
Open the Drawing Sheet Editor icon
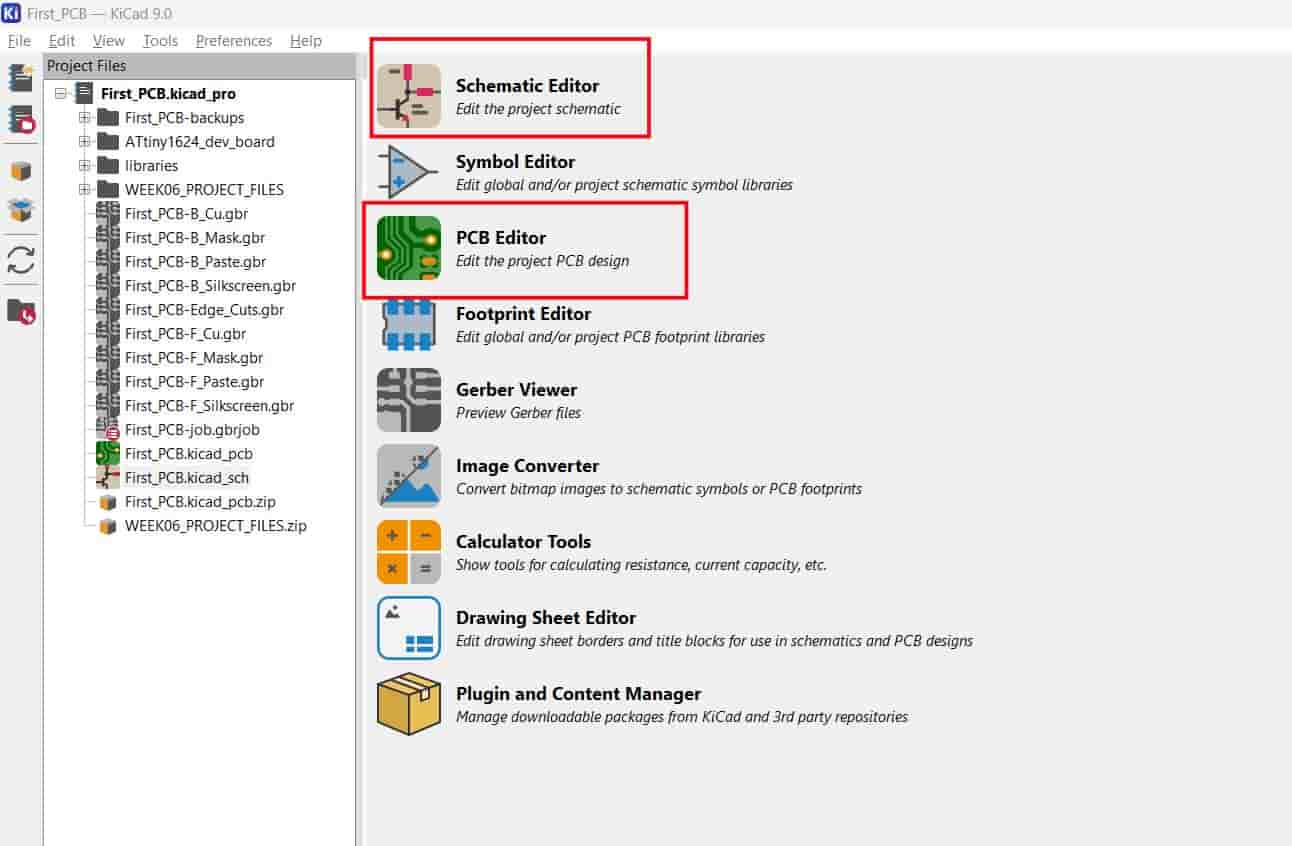click(x=408, y=628)
